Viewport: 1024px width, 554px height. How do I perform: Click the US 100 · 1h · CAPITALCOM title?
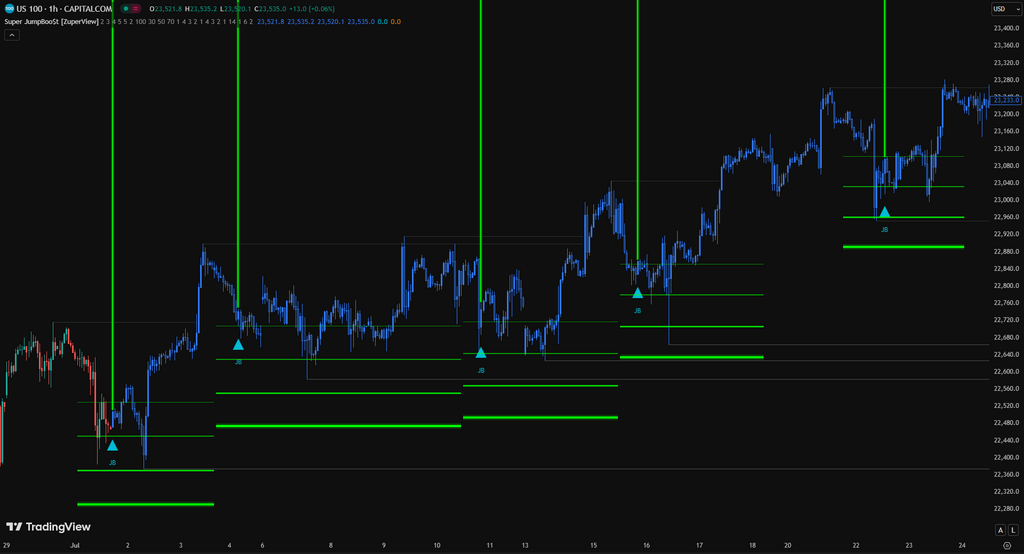(x=64, y=8)
